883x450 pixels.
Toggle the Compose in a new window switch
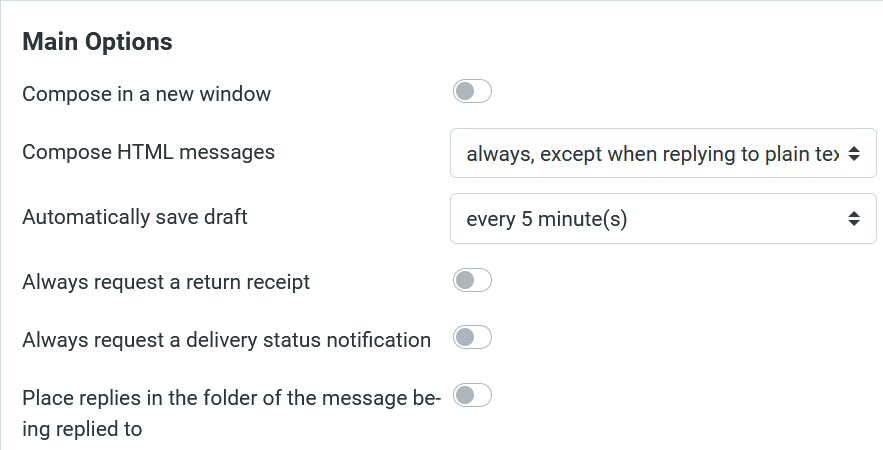click(472, 93)
